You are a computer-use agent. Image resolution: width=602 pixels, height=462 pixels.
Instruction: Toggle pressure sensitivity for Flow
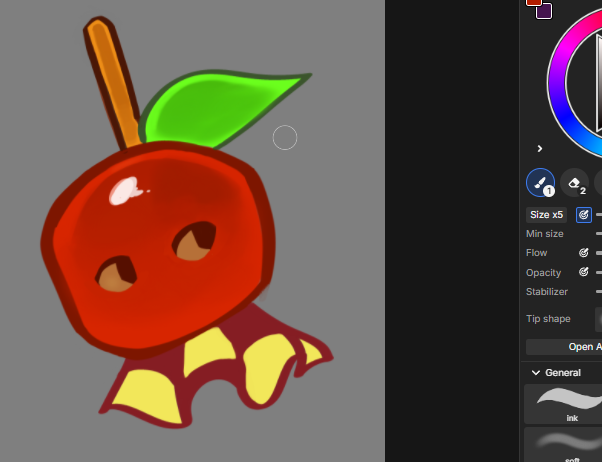[x=584, y=253]
